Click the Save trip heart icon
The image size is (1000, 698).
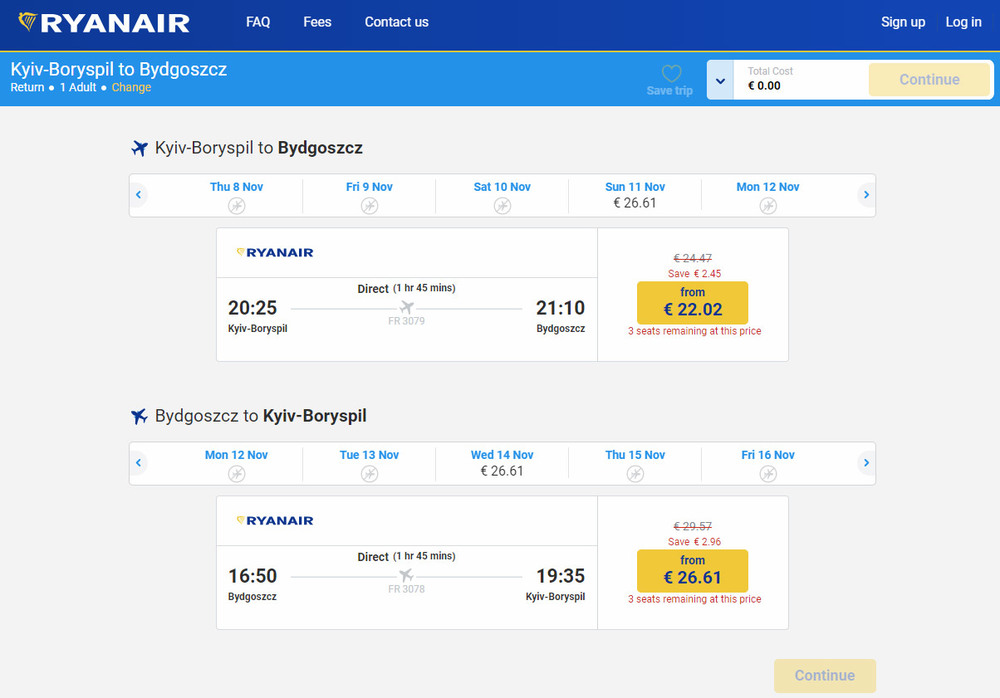(670, 74)
